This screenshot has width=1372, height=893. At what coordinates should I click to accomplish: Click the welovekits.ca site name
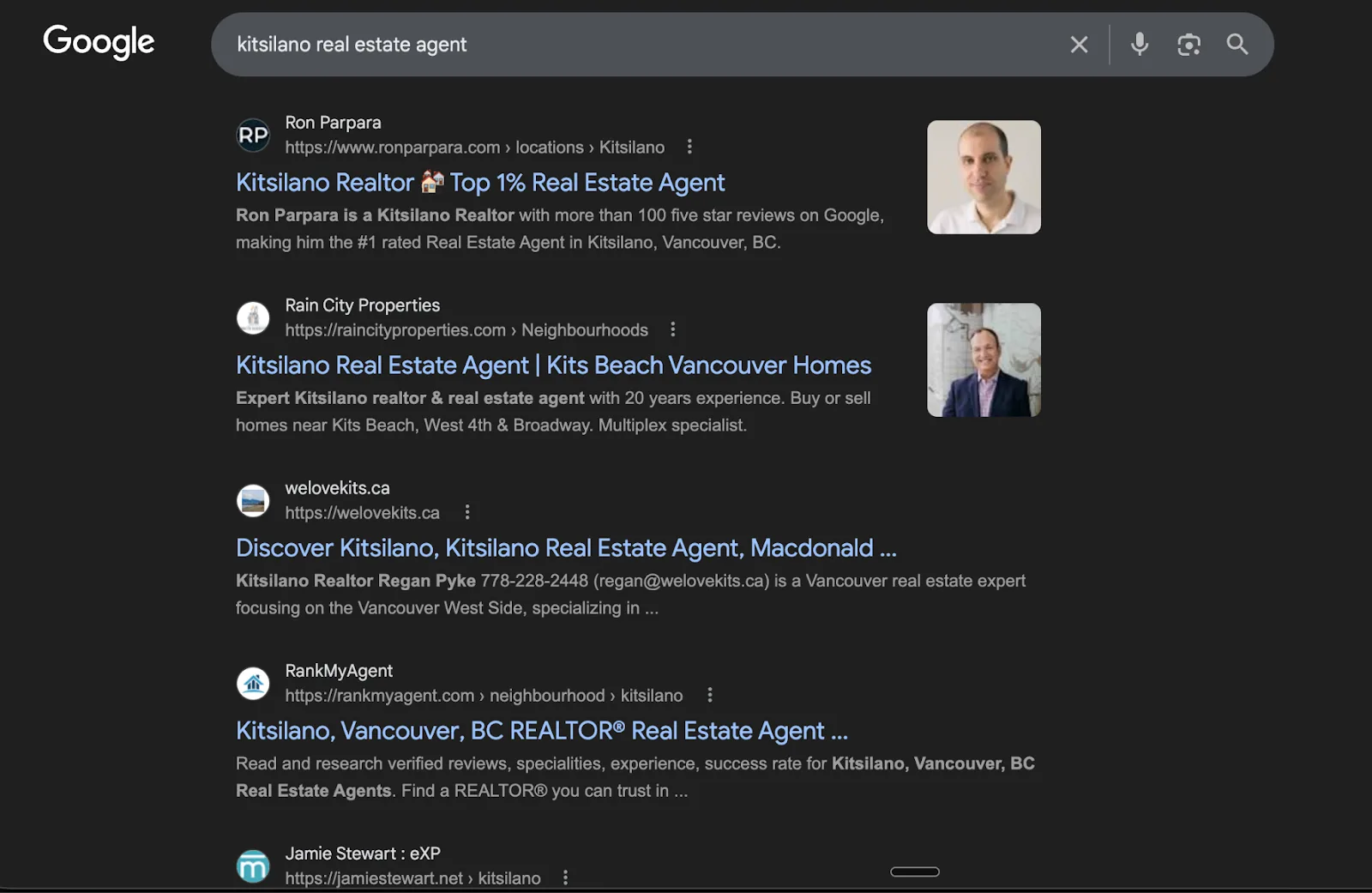pos(337,488)
